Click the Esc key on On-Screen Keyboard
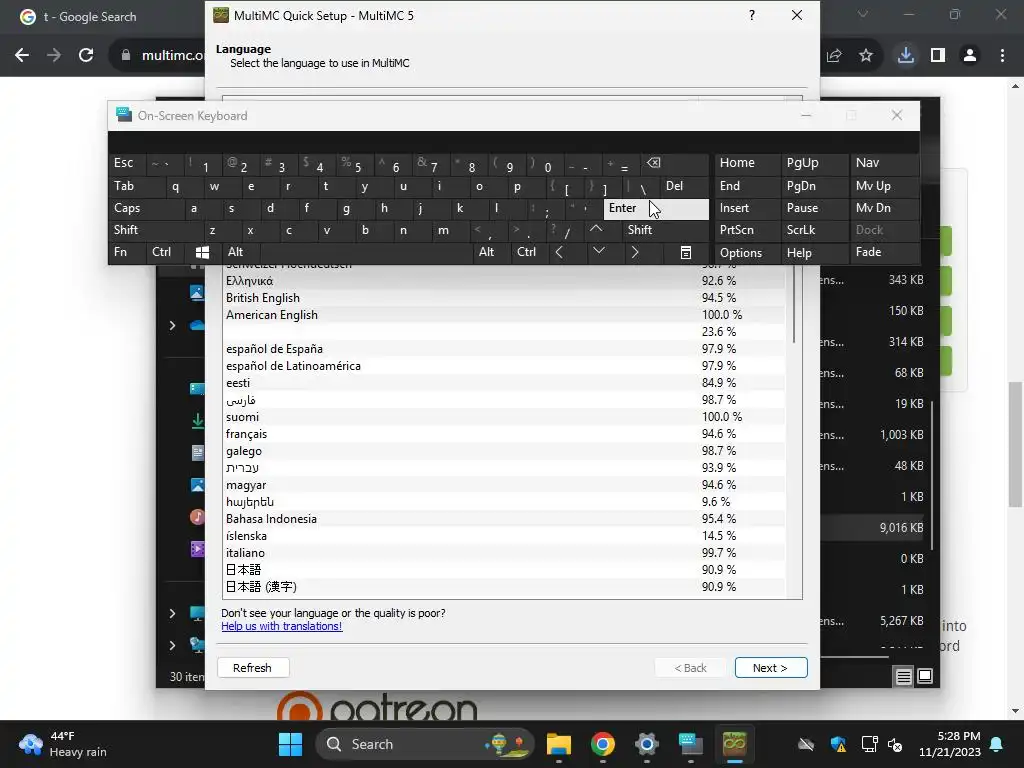1024x768 pixels. pyautogui.click(x=127, y=163)
